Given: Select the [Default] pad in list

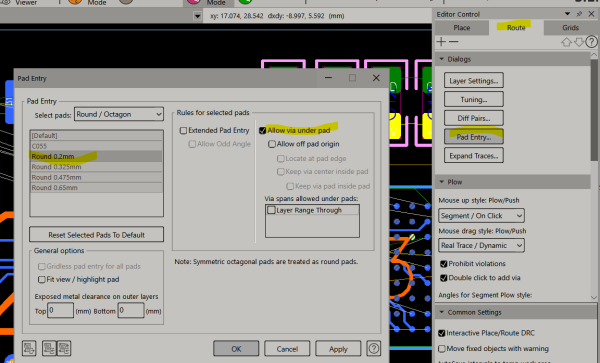Looking at the screenshot, I should click(96, 135).
